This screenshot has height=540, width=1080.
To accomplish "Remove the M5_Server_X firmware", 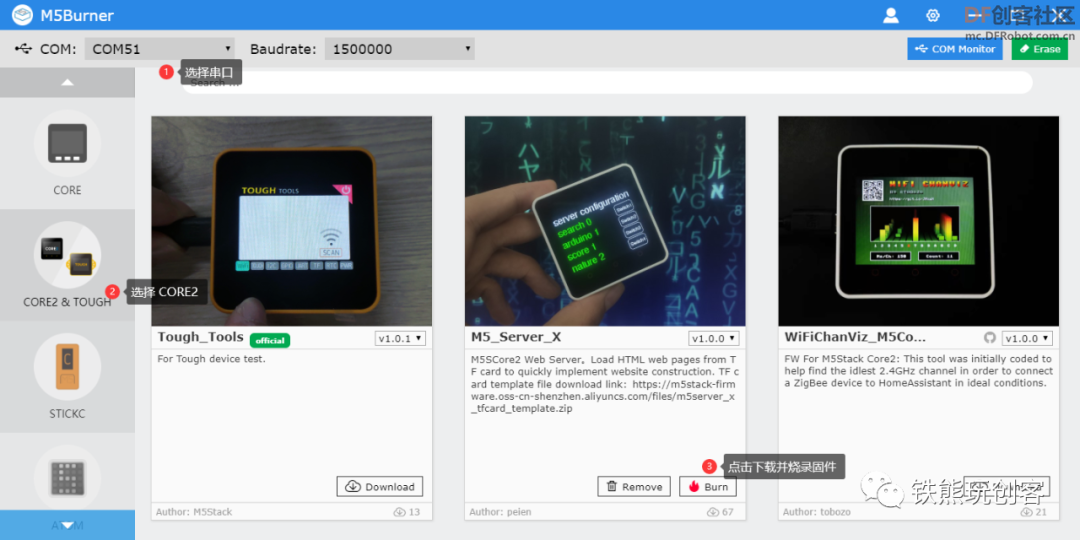I will pyautogui.click(x=634, y=486).
